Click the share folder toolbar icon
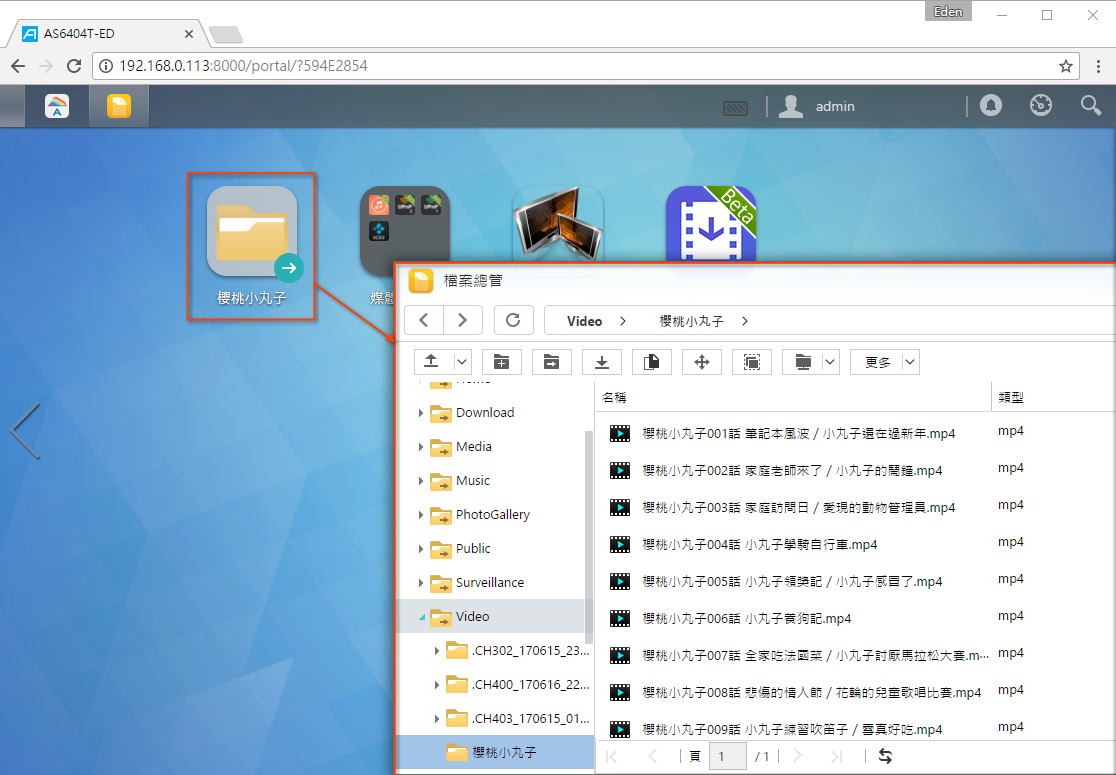The image size is (1116, 775). coord(552,362)
